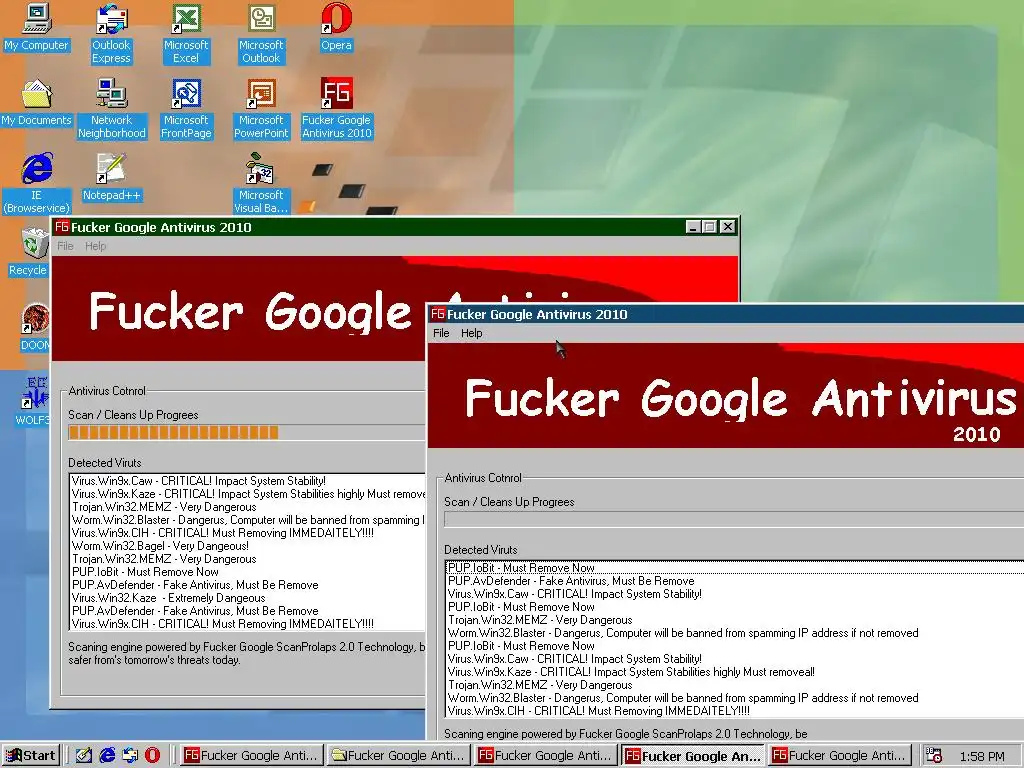The width and height of the screenshot is (1024, 768).
Task: Click the title bar of the front antivirus window
Action: click(x=726, y=314)
